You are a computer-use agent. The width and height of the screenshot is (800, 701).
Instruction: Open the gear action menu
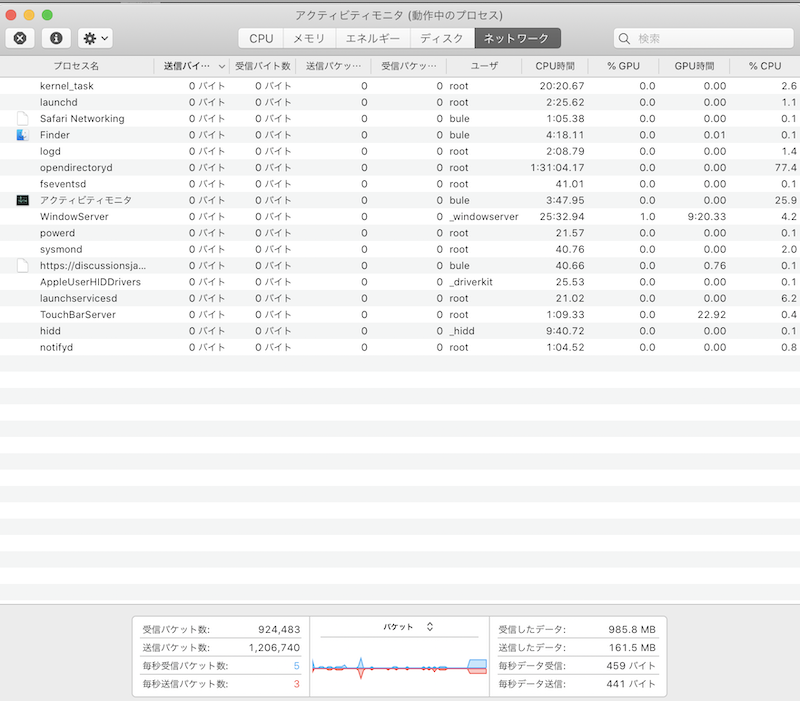[95, 38]
